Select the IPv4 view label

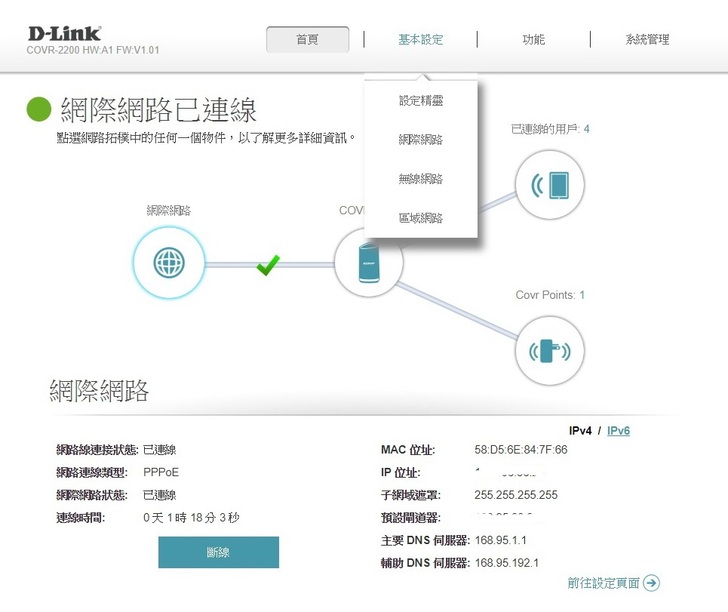click(x=580, y=430)
